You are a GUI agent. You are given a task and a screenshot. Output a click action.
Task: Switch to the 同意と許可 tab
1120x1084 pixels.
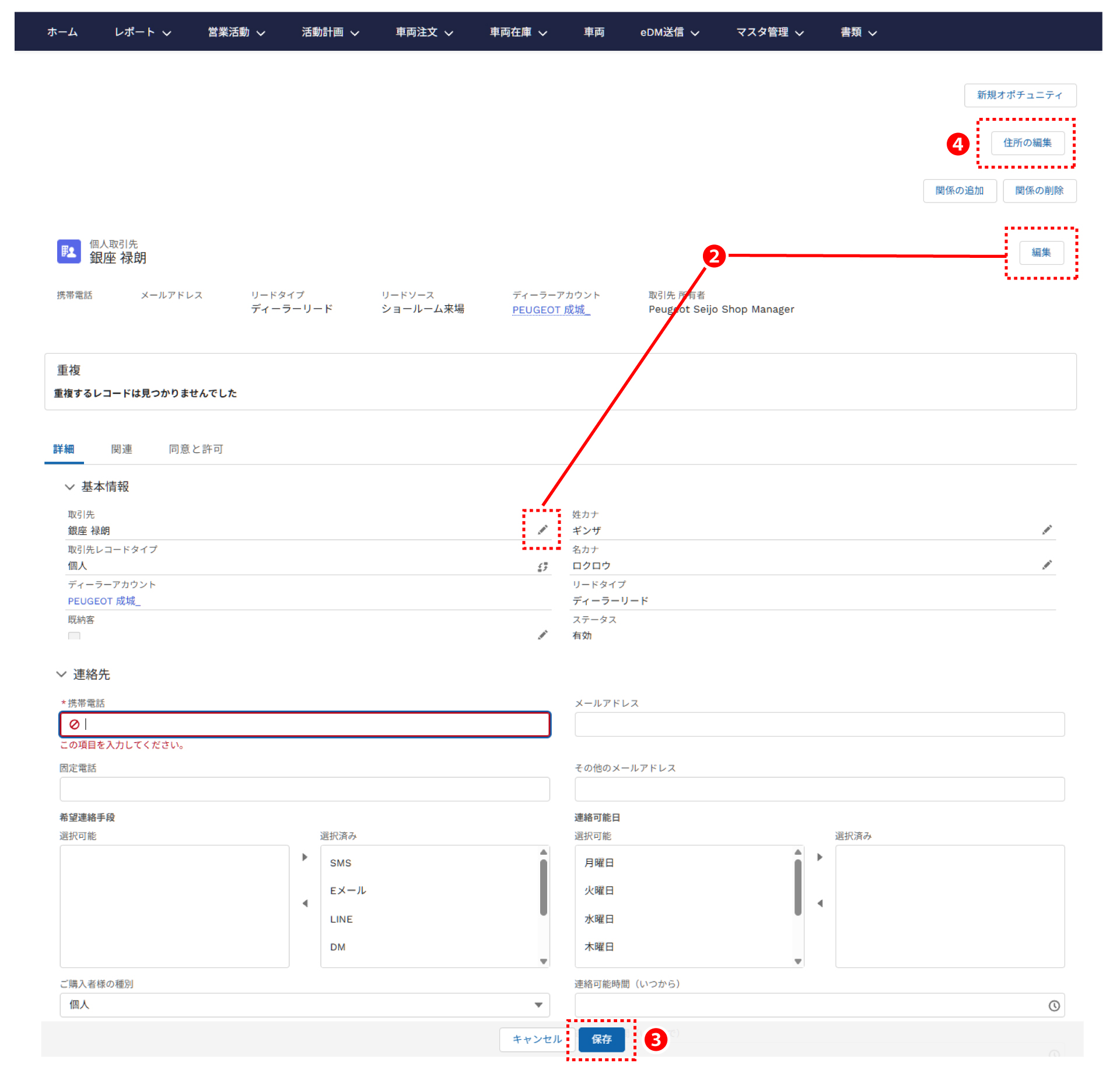coord(195,449)
